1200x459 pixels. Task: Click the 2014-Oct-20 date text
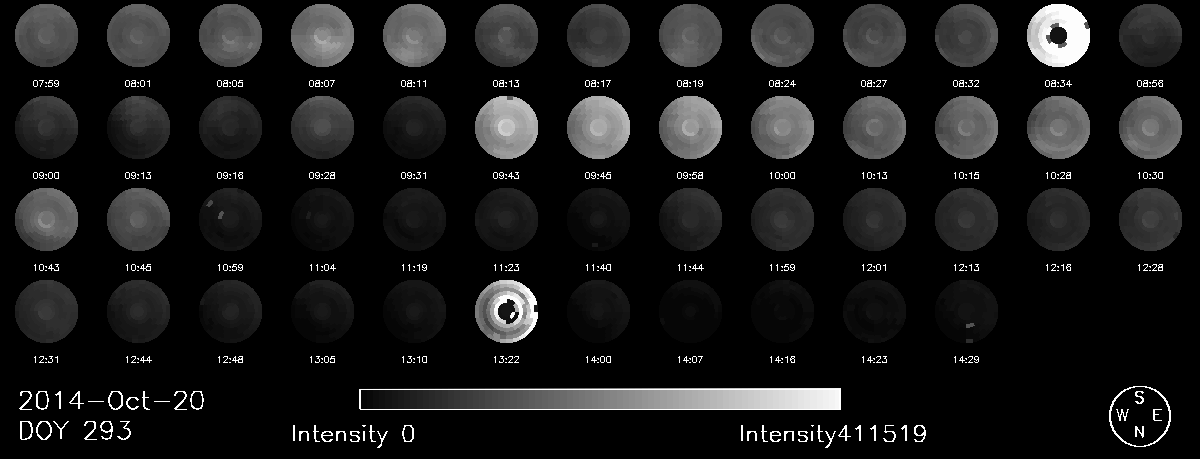112,402
